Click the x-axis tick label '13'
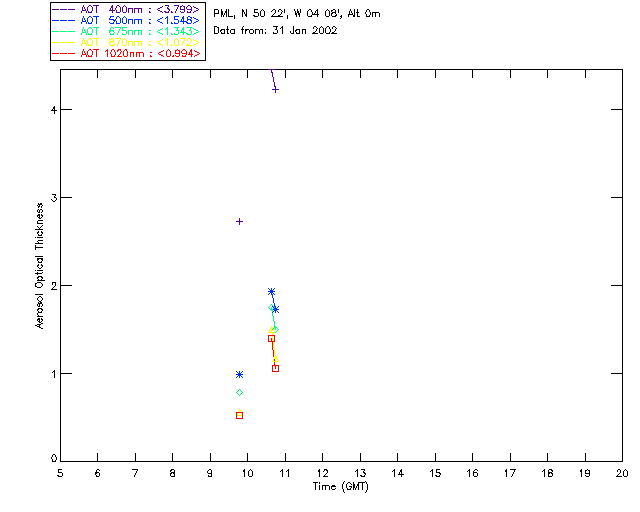 [x=360, y=473]
